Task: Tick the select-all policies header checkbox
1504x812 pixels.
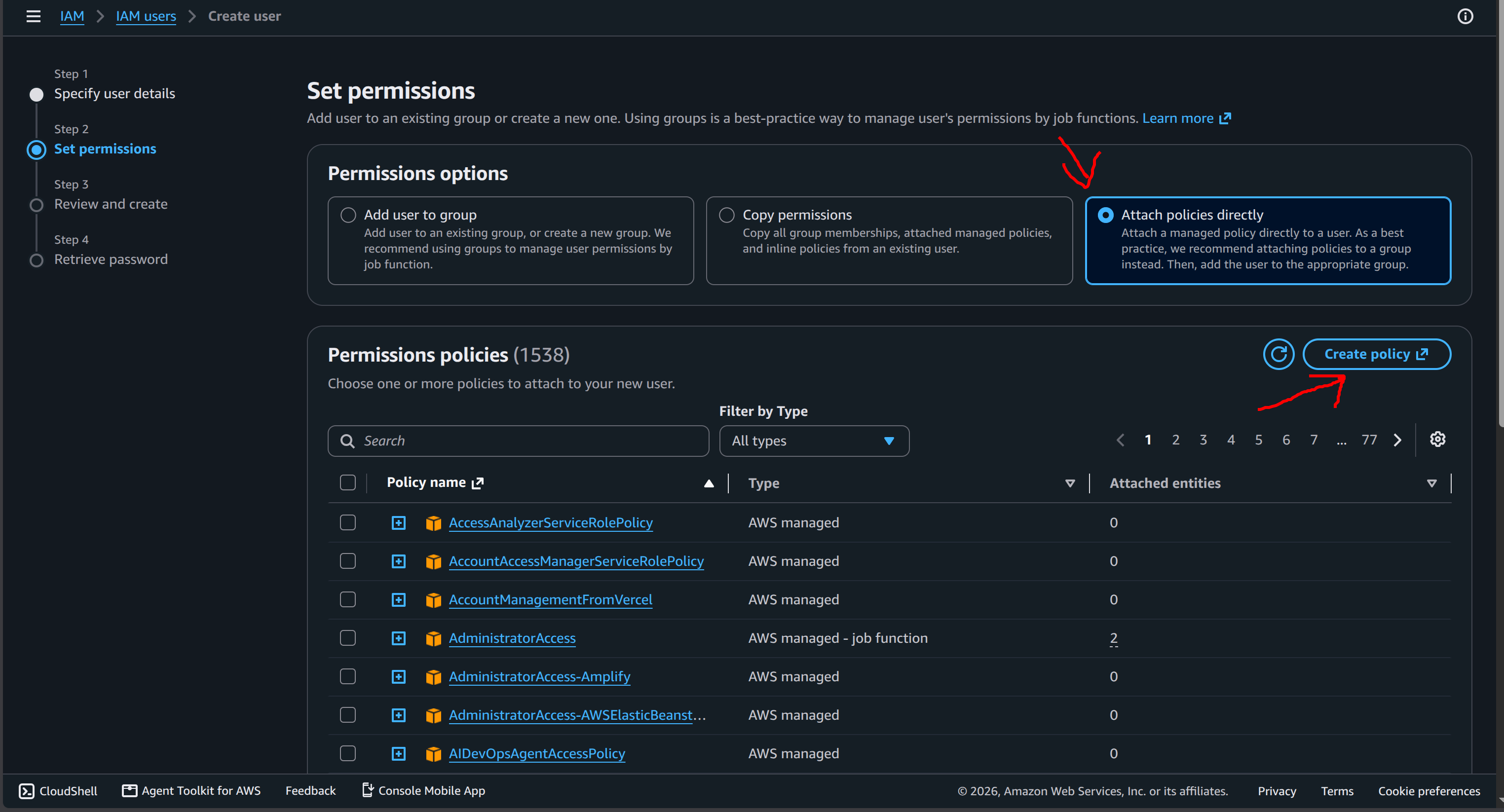Action: coord(348,483)
